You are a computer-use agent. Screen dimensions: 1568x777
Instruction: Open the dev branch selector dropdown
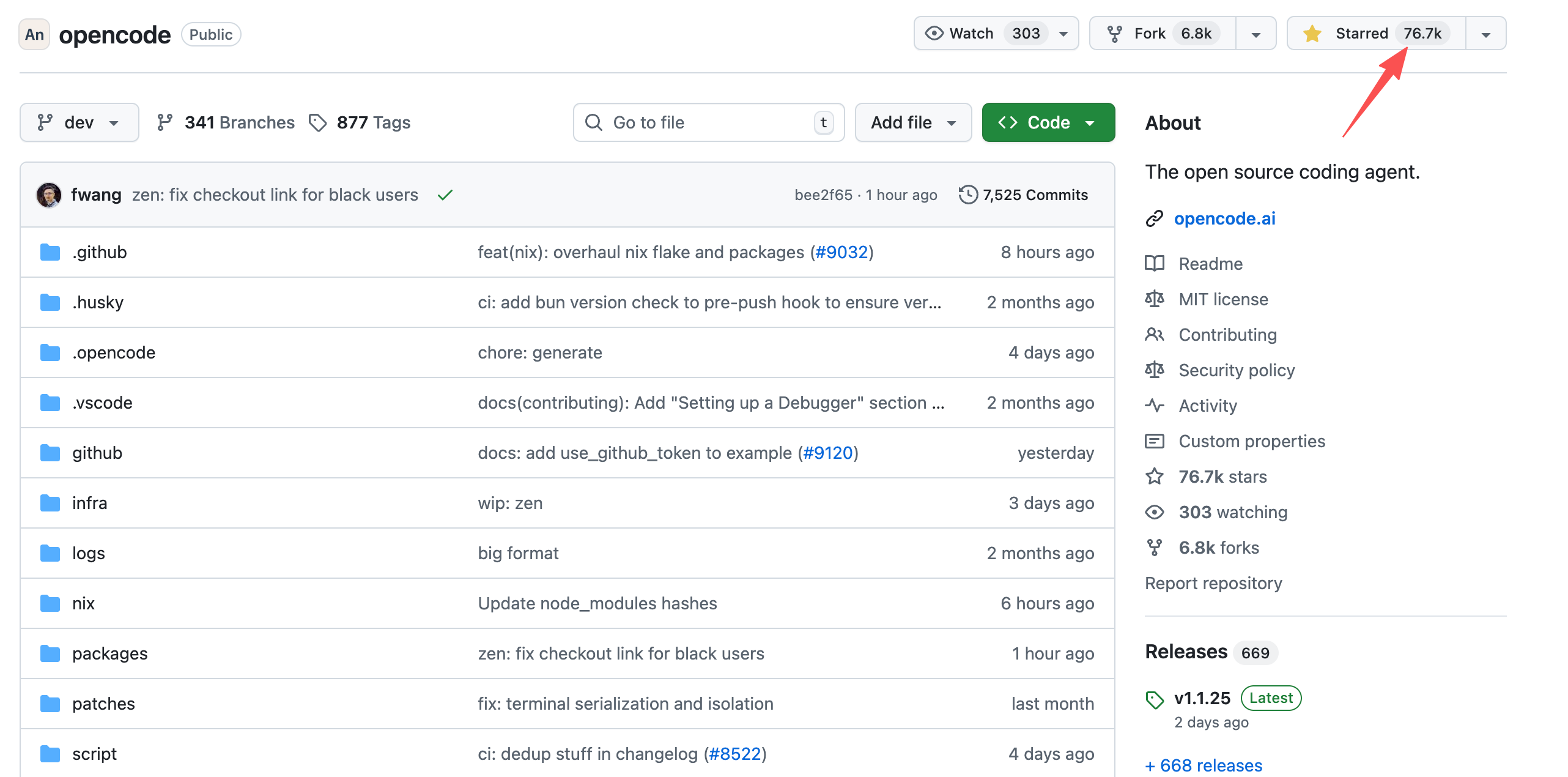(79, 122)
